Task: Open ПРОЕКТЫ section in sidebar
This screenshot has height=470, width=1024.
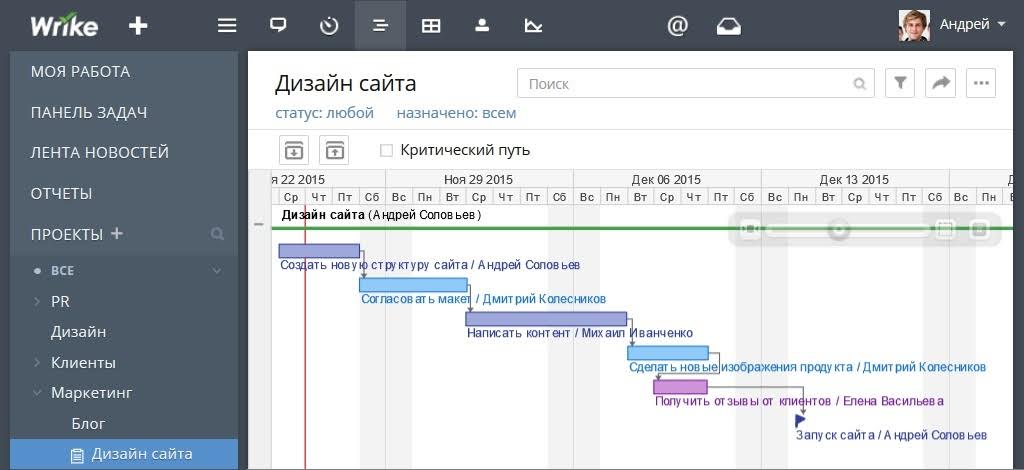Action: pyautogui.click(x=67, y=234)
